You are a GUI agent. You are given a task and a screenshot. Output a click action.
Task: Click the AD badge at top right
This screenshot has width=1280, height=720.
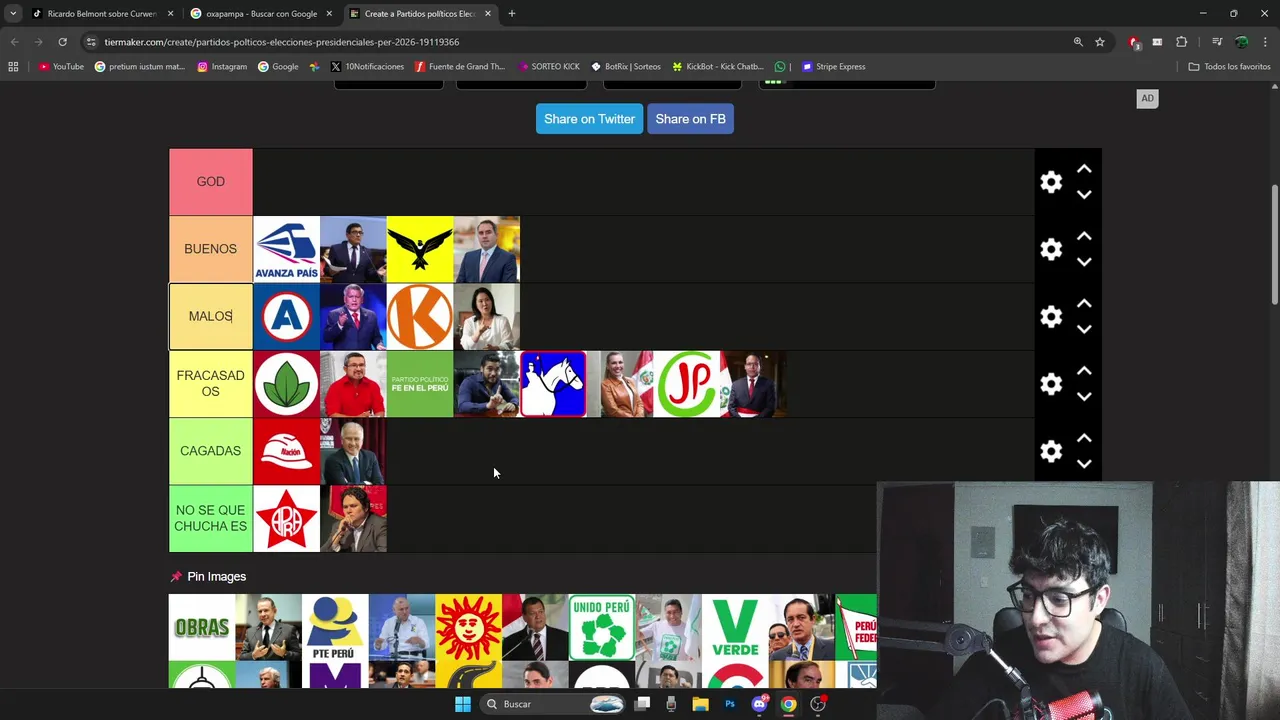(x=1147, y=98)
